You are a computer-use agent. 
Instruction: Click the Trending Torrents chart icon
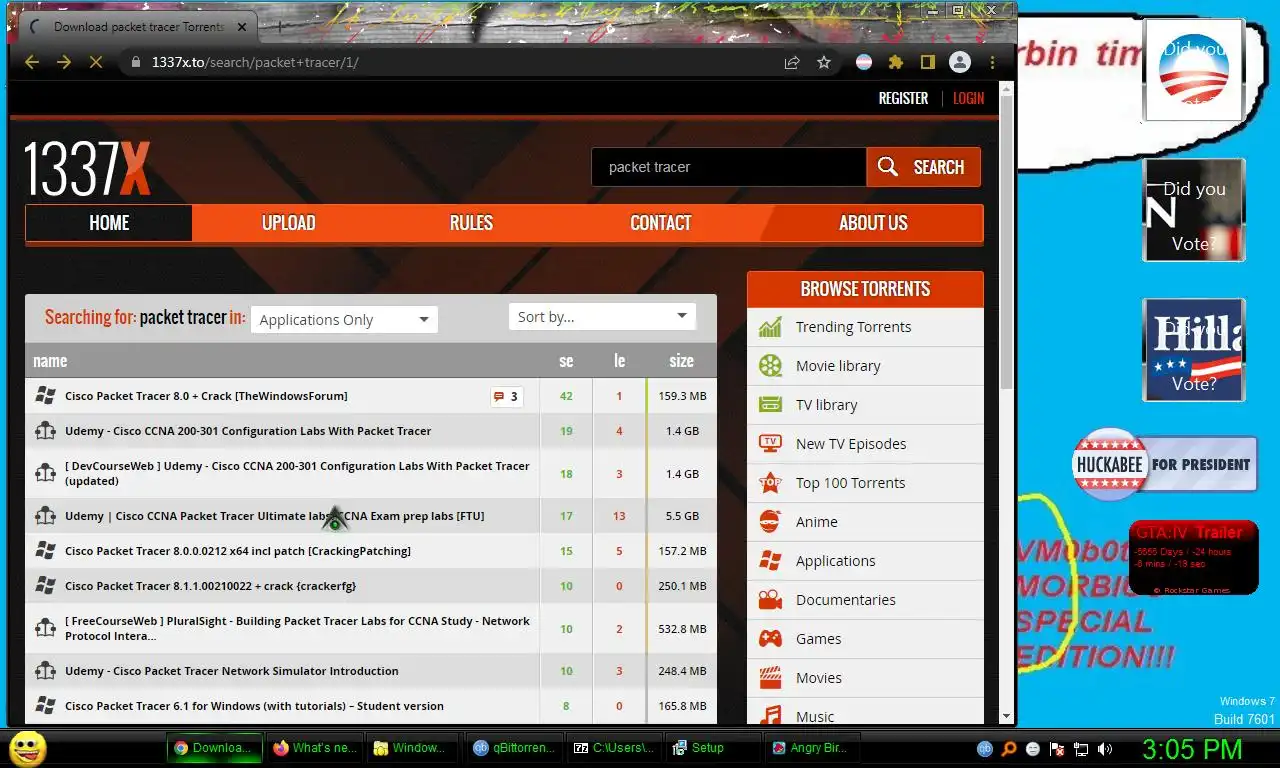(x=770, y=327)
